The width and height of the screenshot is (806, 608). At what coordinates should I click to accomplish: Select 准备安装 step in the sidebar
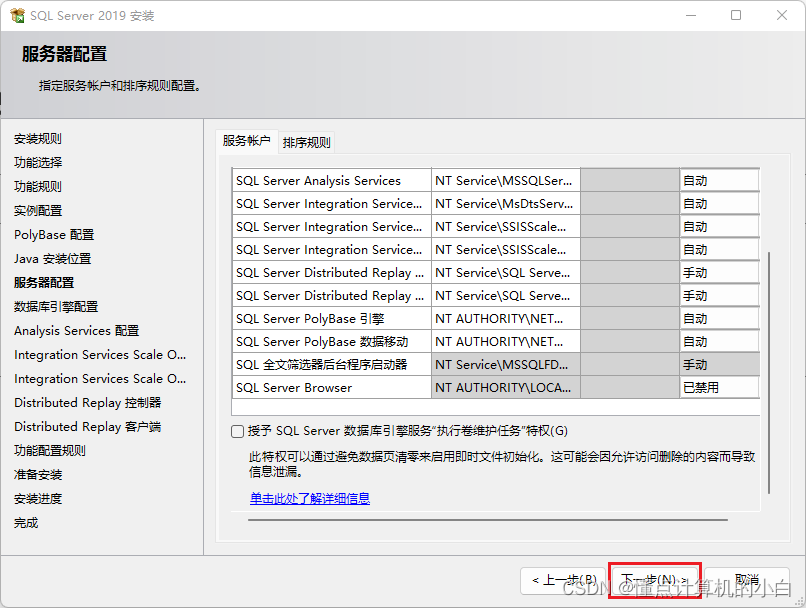(38, 475)
